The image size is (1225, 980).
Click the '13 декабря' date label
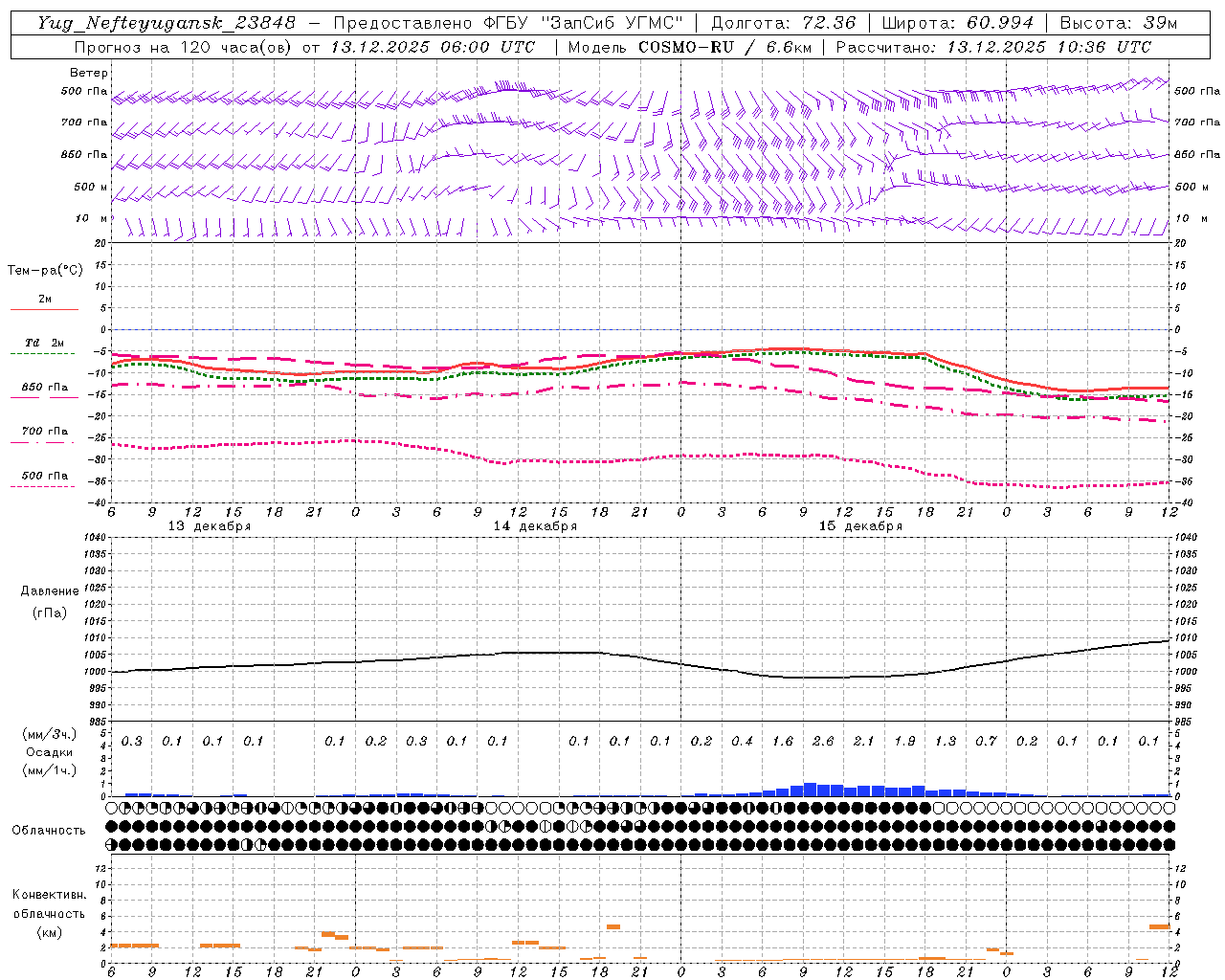coord(210,526)
